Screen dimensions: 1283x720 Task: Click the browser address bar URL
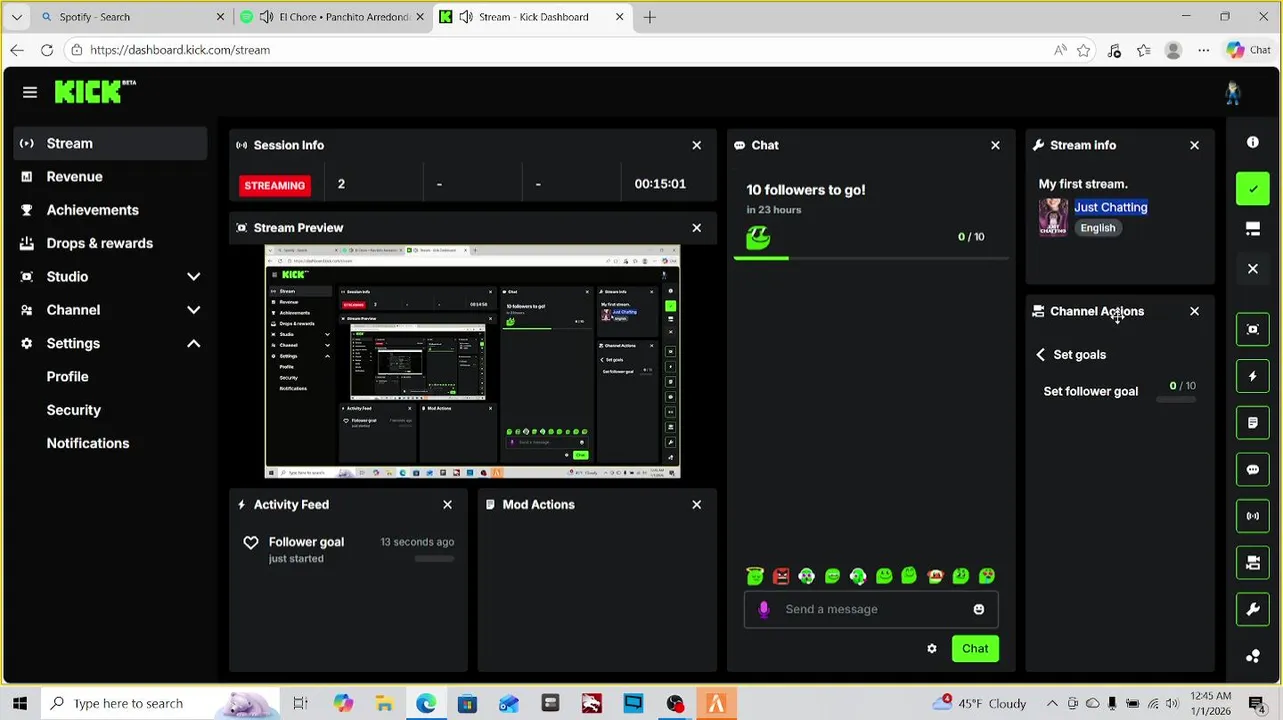point(180,50)
